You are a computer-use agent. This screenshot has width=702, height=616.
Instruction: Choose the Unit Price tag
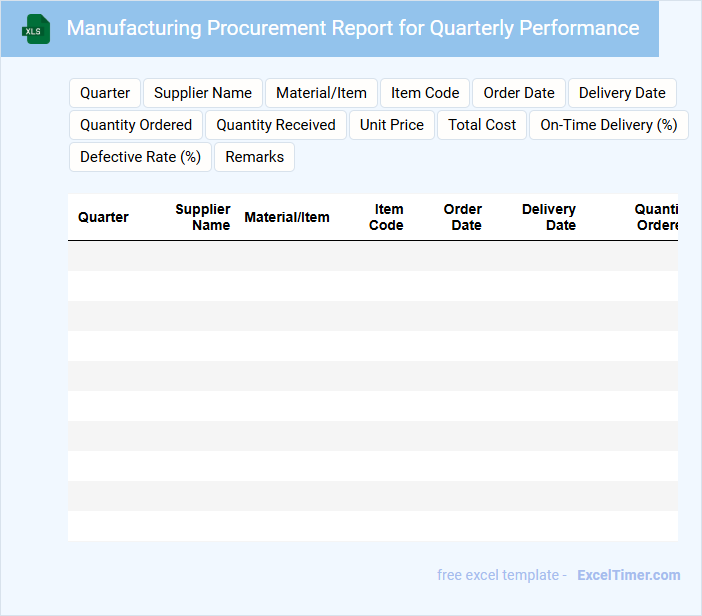coord(392,125)
